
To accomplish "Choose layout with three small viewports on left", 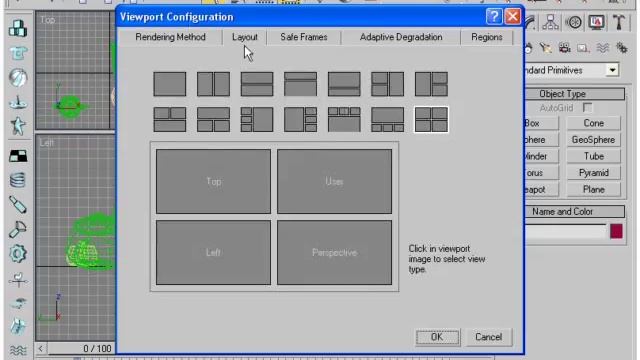I will 257,120.
